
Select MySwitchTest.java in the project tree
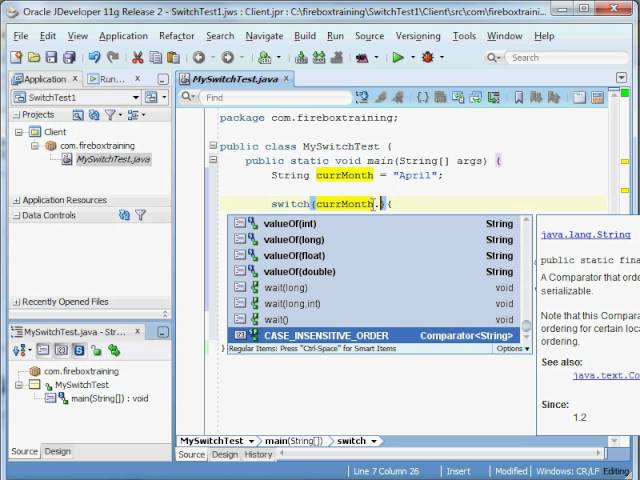(113, 159)
